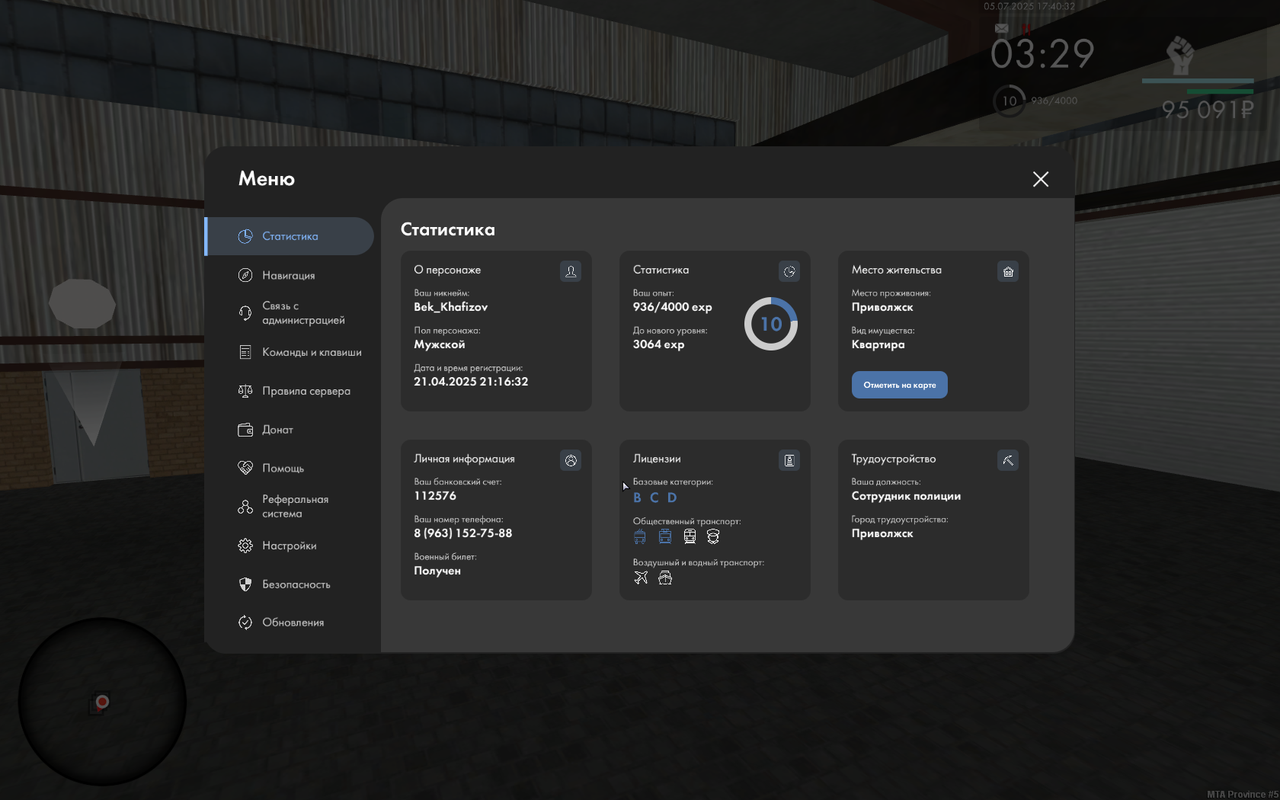Click the bank account number 112576
This screenshot has height=800, width=1280.
coord(435,496)
